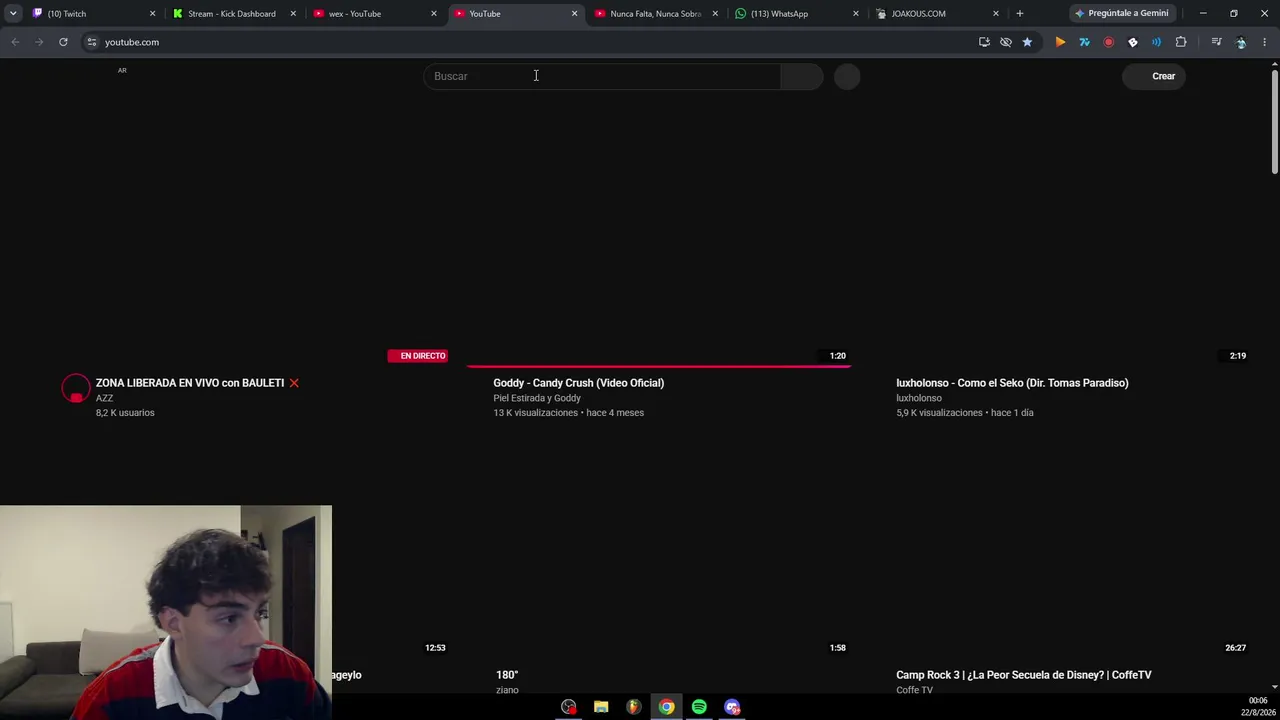Open the AZZ channel name link

pos(104,398)
